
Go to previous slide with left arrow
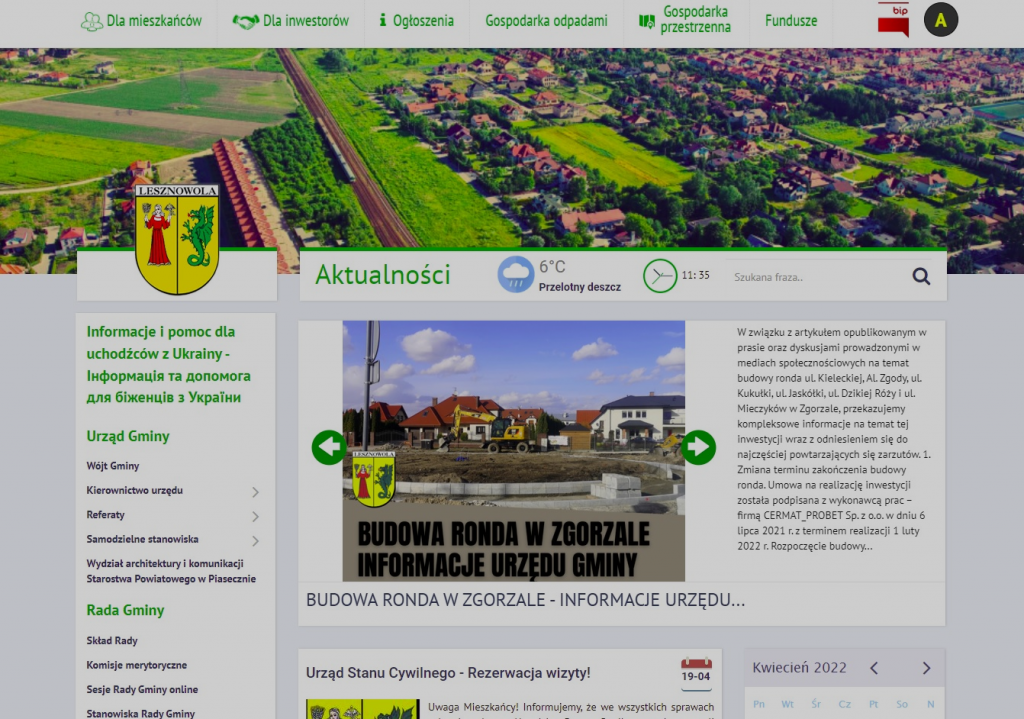(329, 447)
